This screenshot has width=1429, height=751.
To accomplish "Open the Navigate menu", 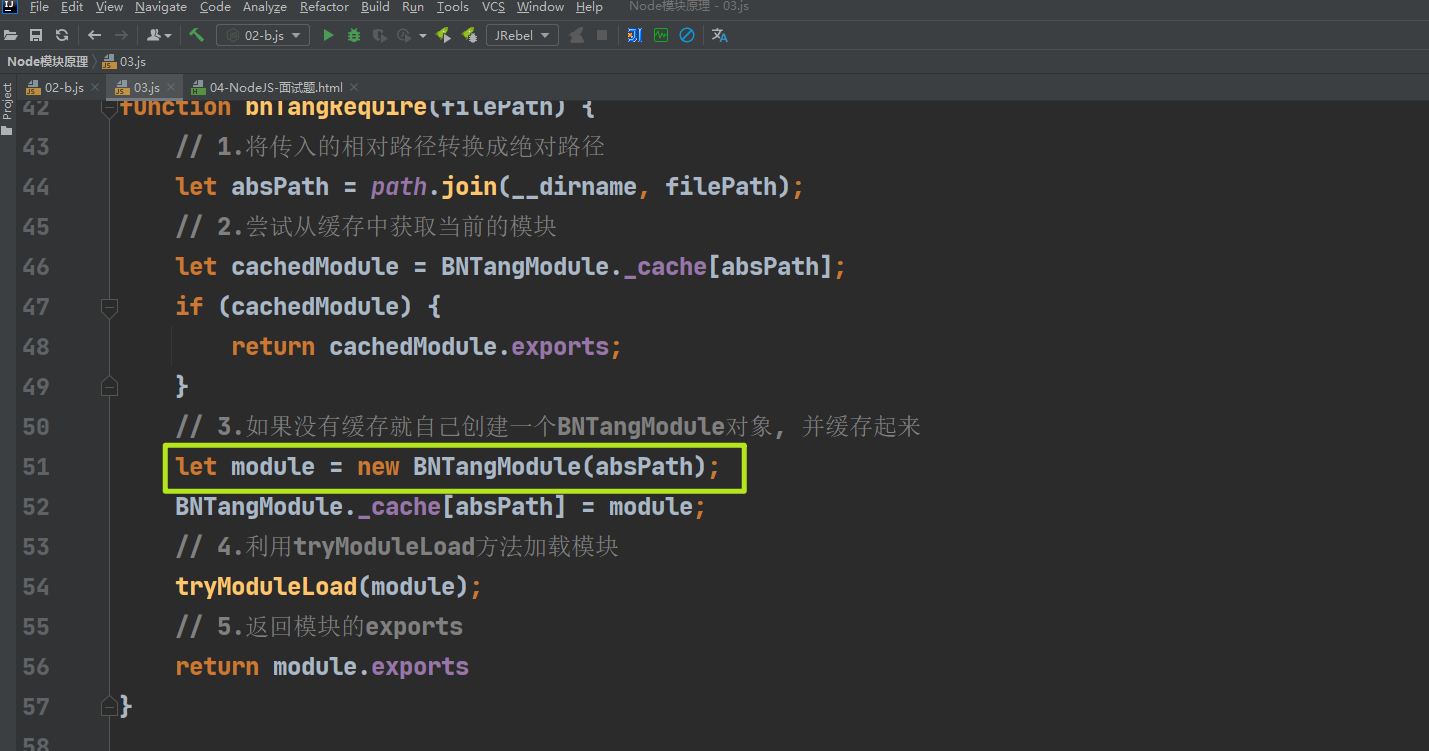I will tap(160, 7).
